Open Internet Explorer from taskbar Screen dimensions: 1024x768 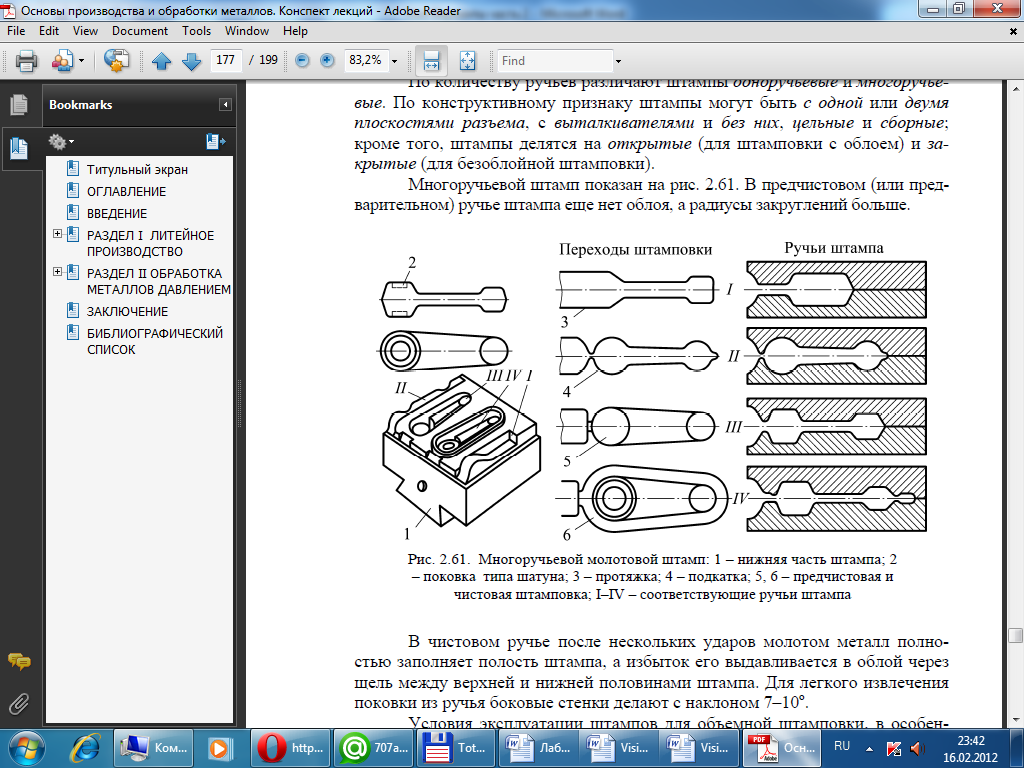point(86,748)
